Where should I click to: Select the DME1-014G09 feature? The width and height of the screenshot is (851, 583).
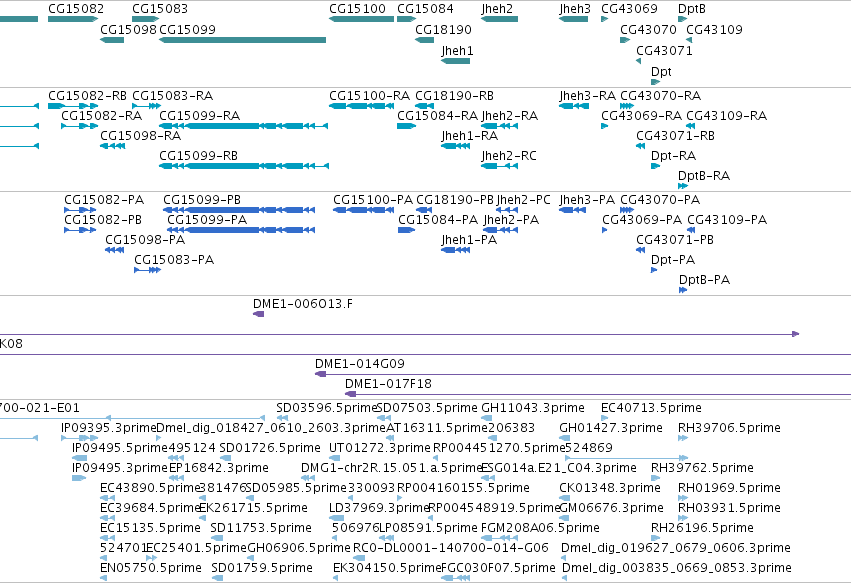point(583,374)
